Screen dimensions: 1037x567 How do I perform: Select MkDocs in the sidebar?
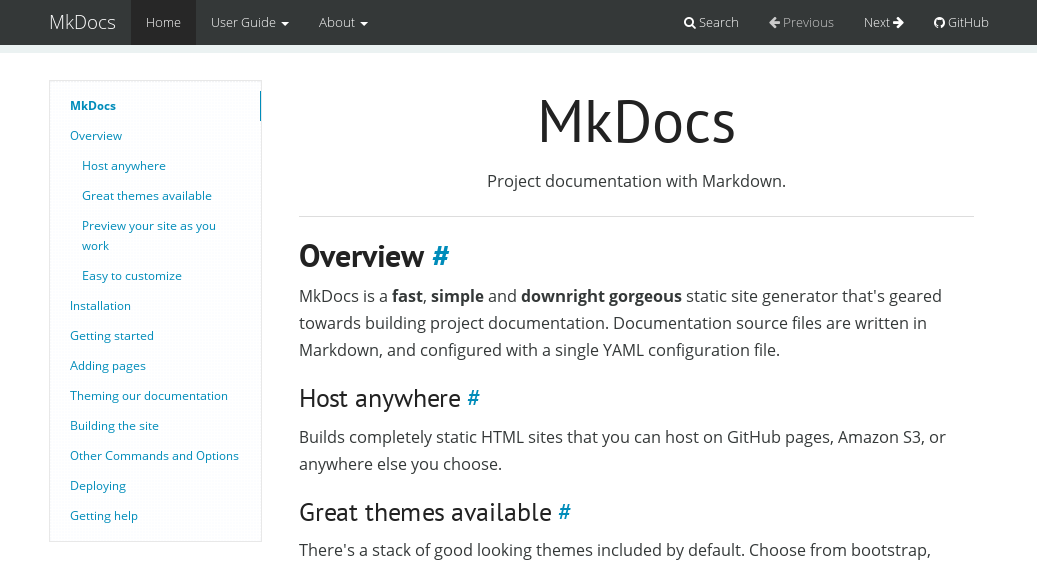click(x=93, y=106)
